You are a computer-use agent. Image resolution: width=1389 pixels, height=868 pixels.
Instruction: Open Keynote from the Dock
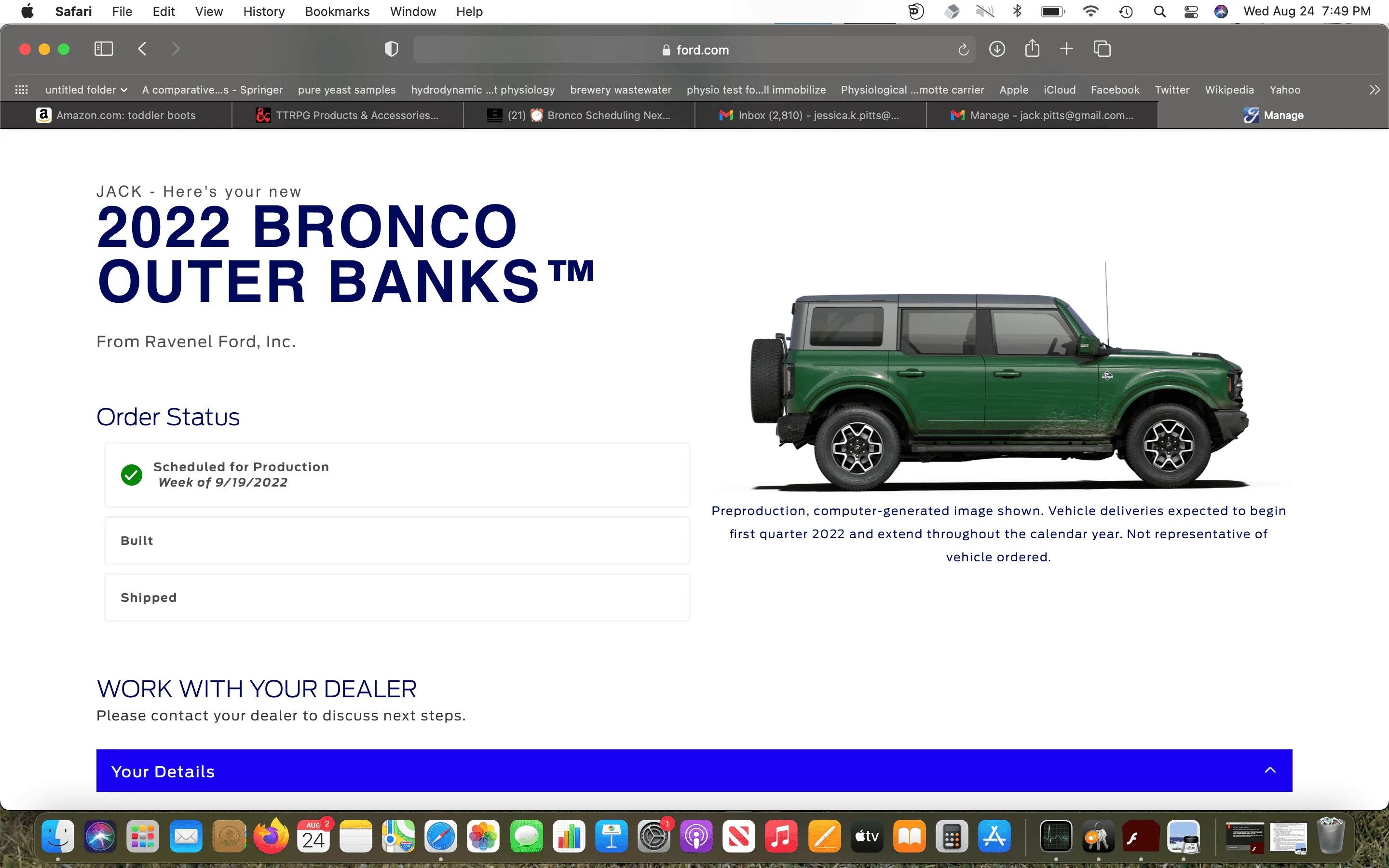(611, 836)
